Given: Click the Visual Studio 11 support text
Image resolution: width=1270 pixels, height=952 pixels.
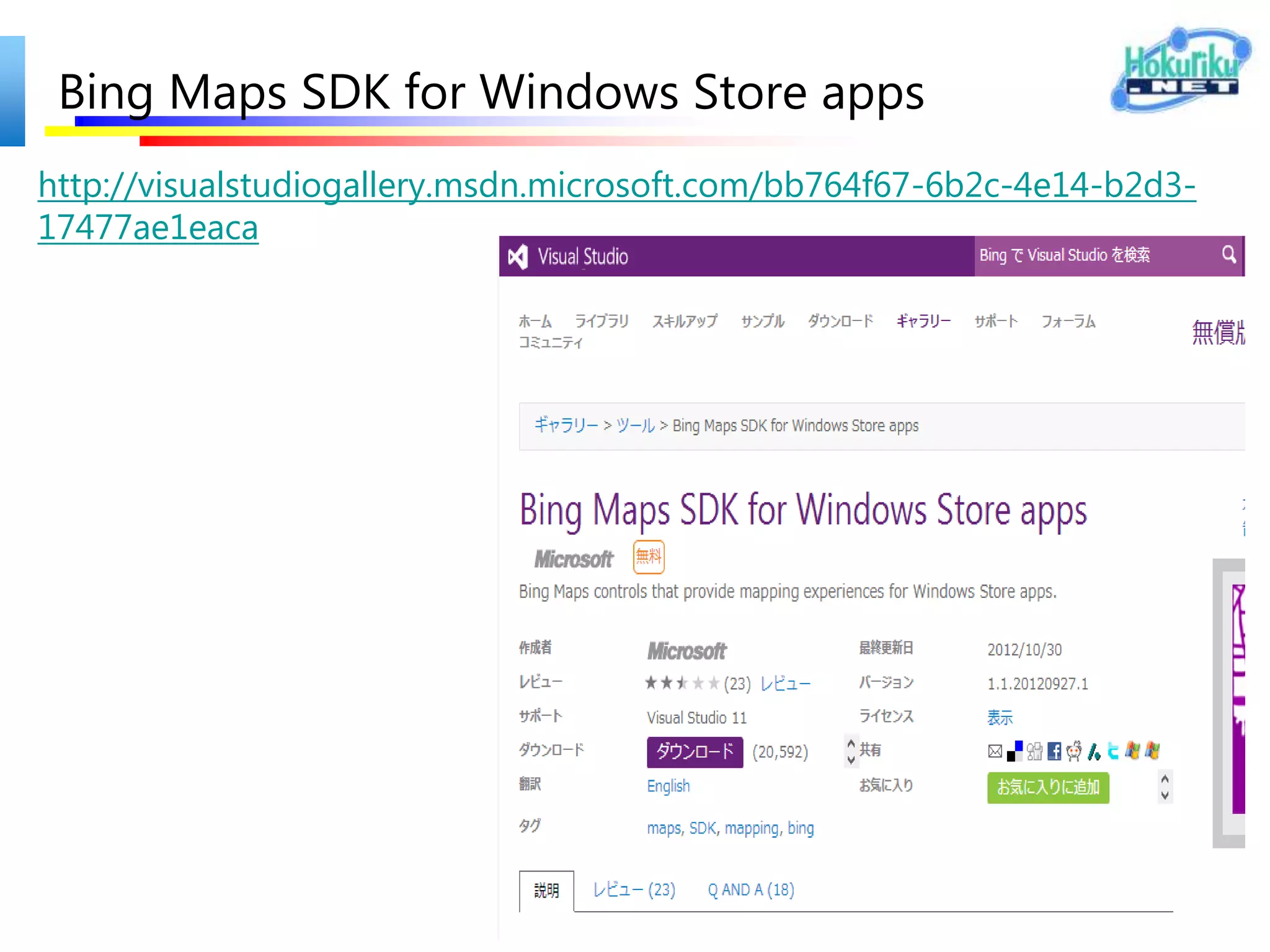Looking at the screenshot, I should pos(696,718).
